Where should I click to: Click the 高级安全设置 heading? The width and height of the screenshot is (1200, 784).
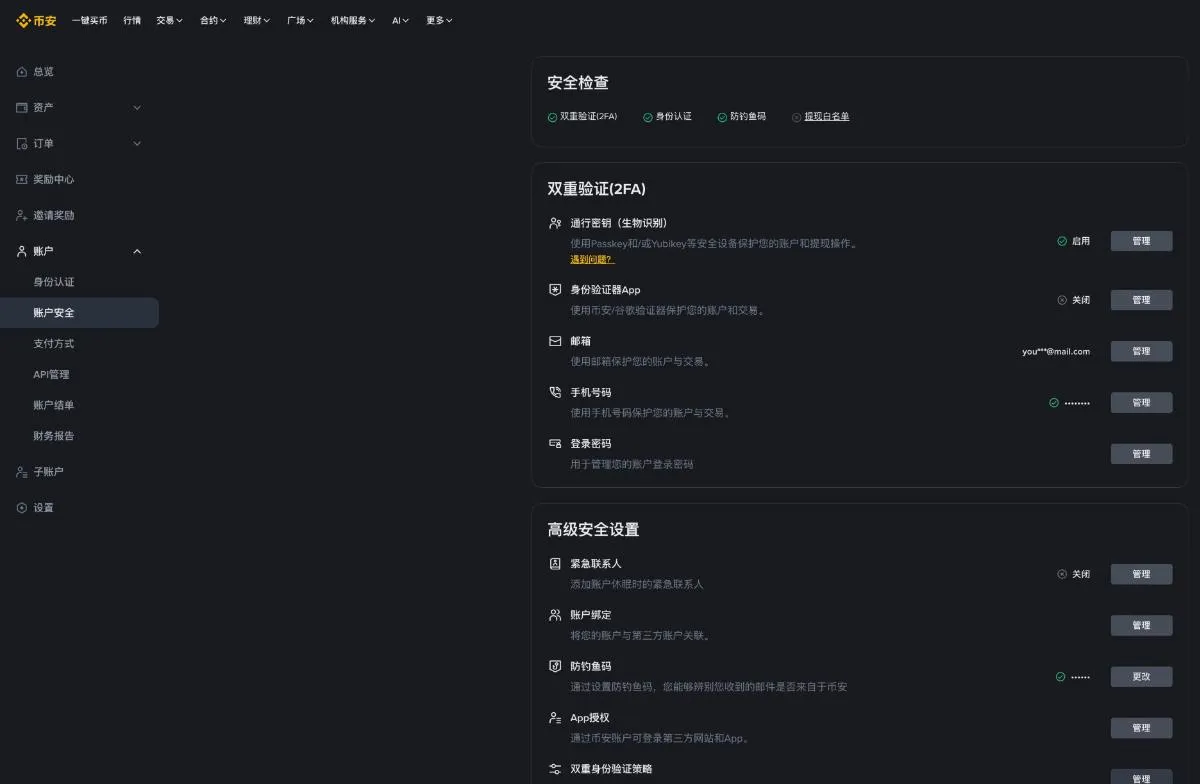pyautogui.click(x=593, y=529)
